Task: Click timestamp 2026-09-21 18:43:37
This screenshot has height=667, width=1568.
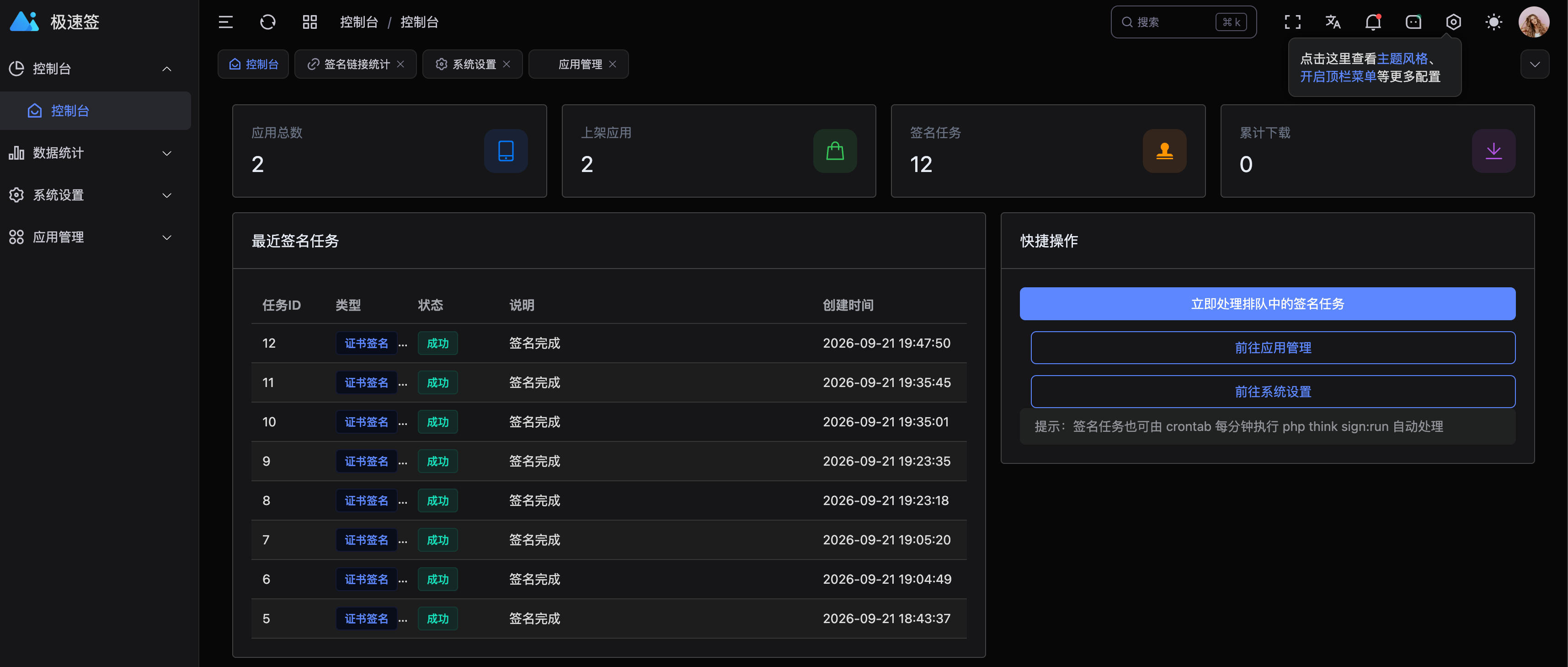Action: tap(886, 618)
